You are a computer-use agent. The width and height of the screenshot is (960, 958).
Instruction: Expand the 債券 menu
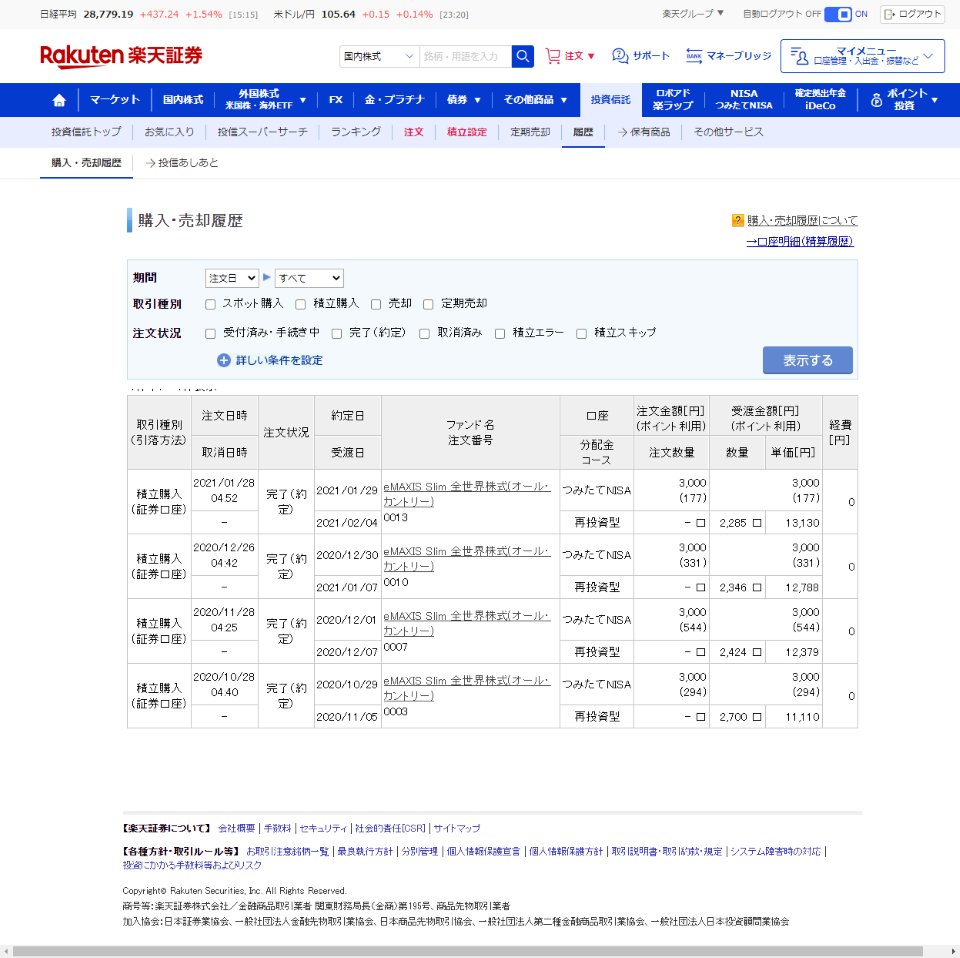[463, 100]
